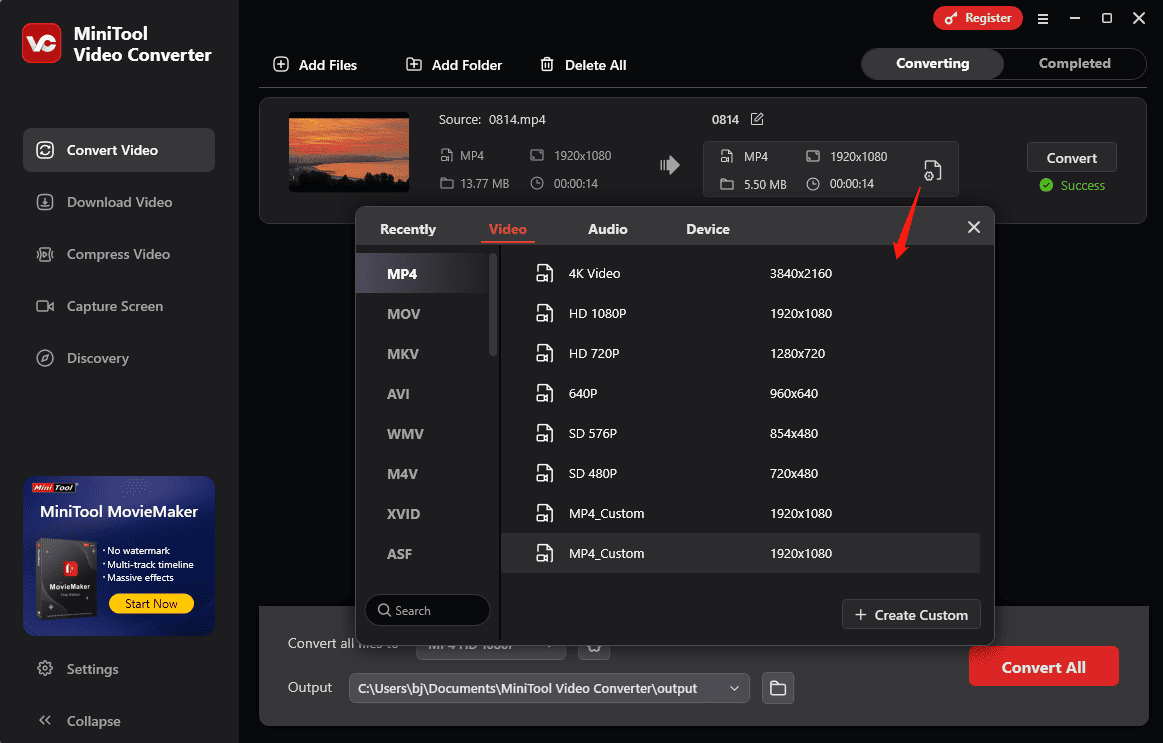
Task: Choose AVI format in the list
Action: pos(422,394)
